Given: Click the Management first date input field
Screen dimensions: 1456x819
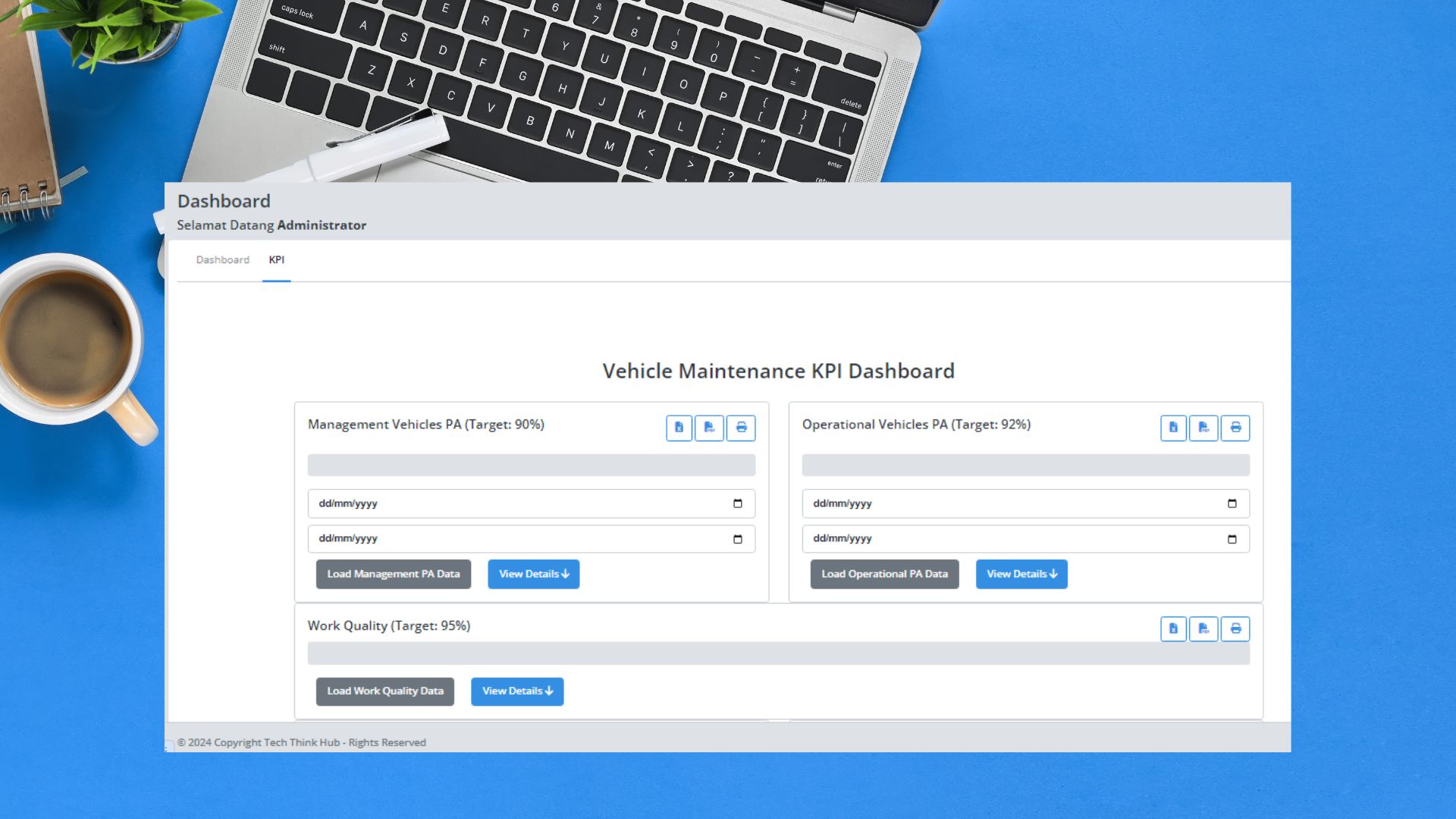Looking at the screenshot, I should point(516,504).
